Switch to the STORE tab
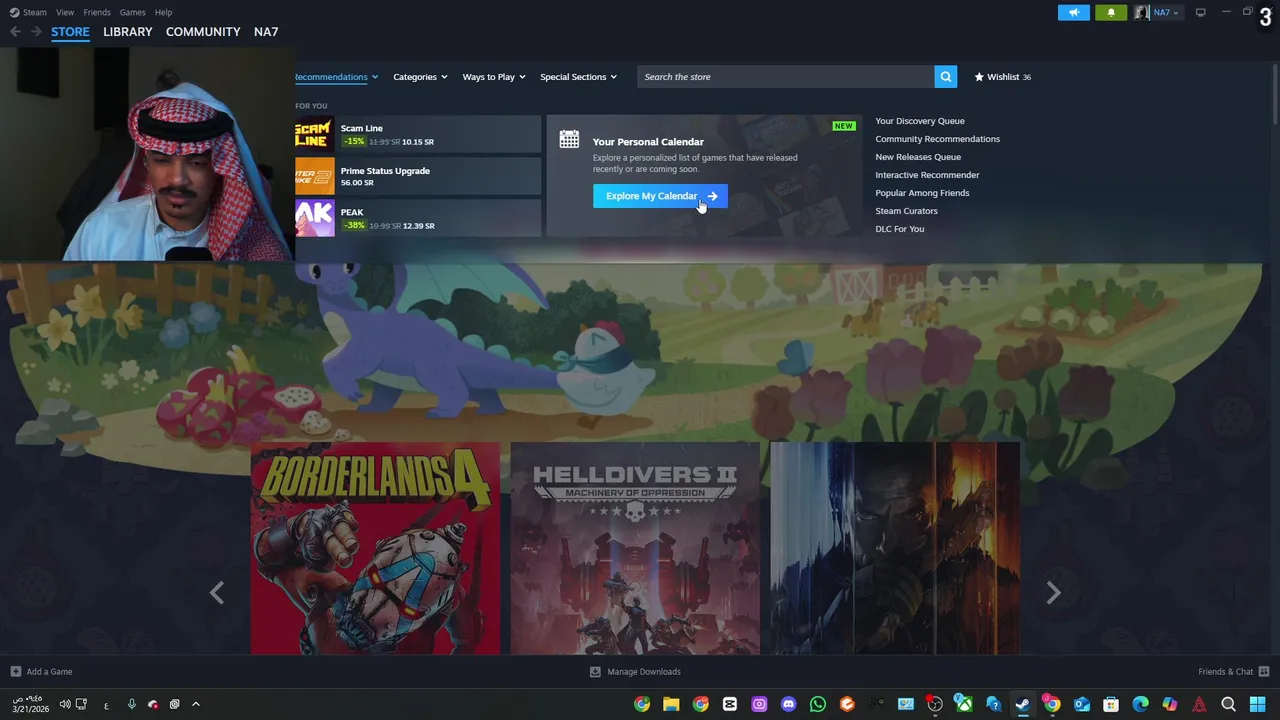This screenshot has width=1280, height=720. [x=70, y=32]
